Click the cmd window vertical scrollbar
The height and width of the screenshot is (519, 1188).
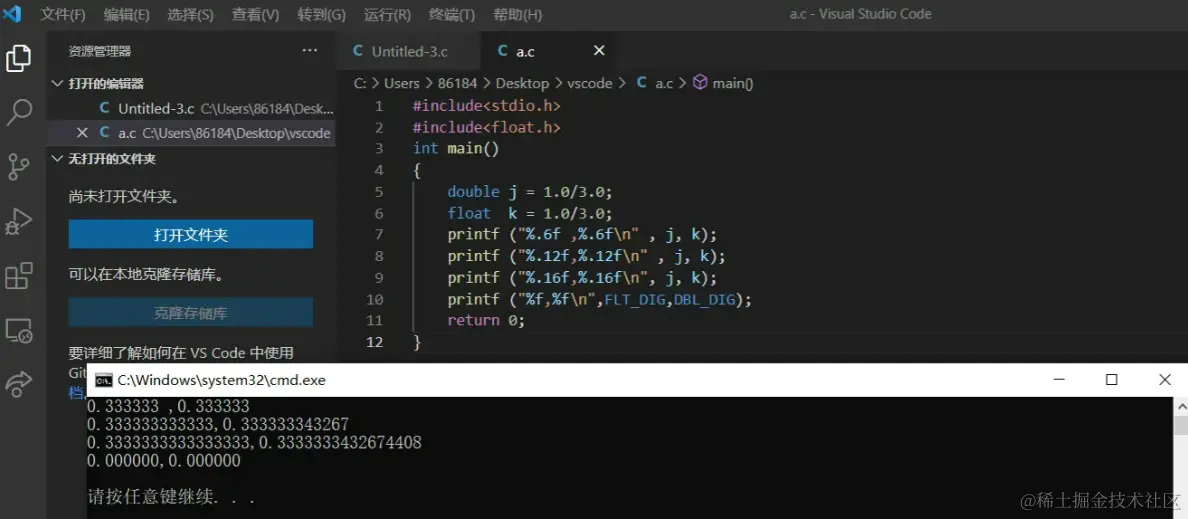1180,458
